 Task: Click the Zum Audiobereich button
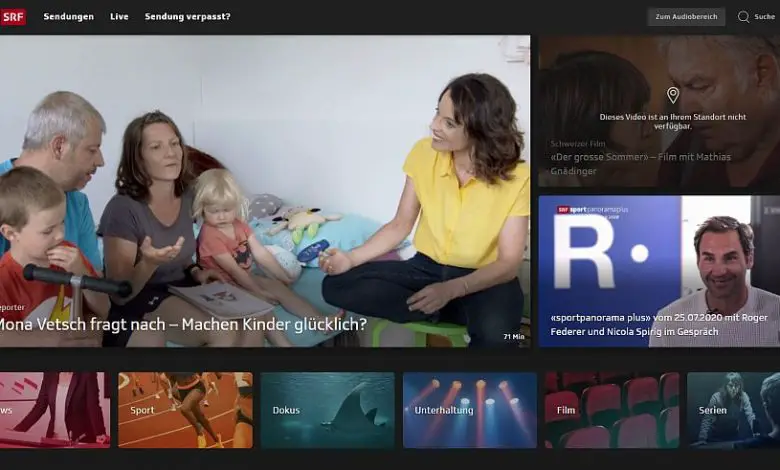(686, 17)
